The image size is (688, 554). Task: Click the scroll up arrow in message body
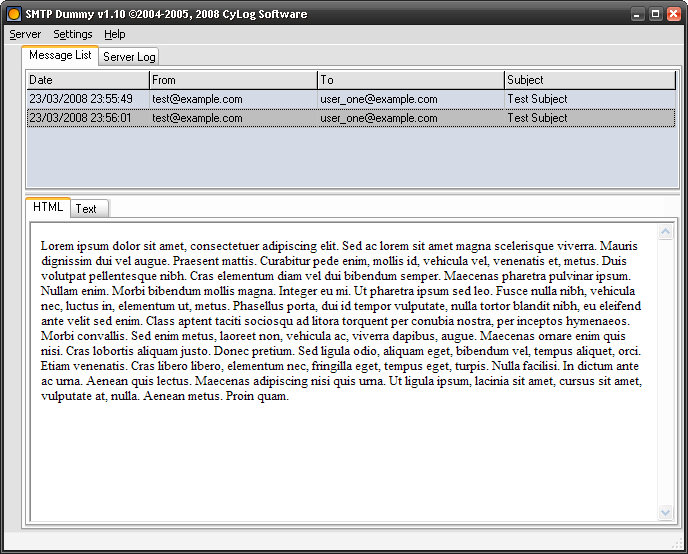click(x=665, y=232)
